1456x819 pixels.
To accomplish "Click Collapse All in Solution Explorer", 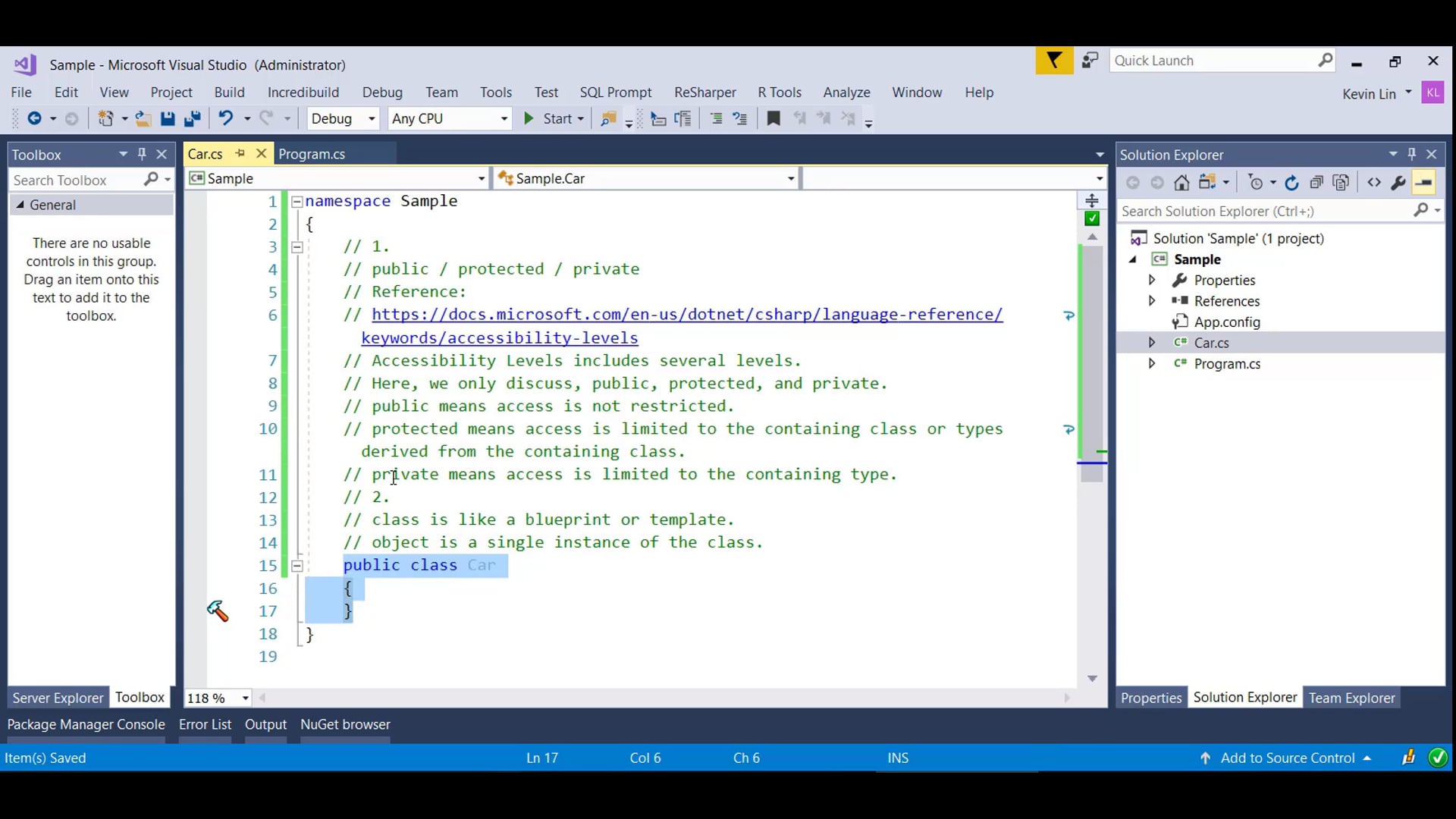I will coord(1316,183).
